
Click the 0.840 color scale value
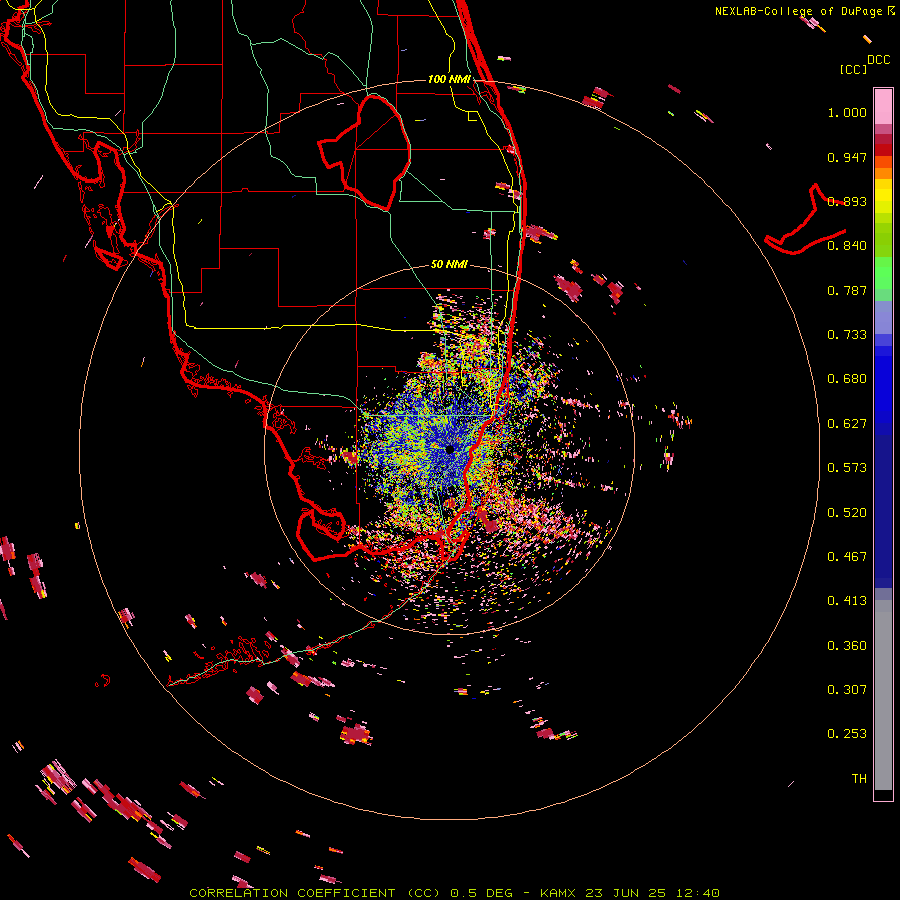tap(847, 246)
